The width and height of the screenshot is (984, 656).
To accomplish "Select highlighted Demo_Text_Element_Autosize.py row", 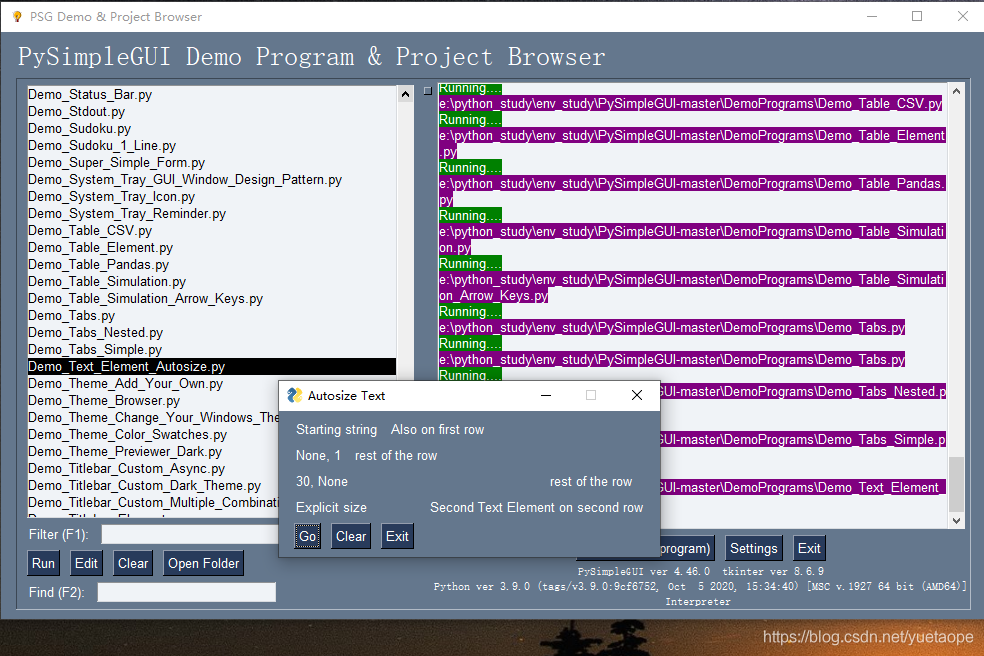I will 211,366.
